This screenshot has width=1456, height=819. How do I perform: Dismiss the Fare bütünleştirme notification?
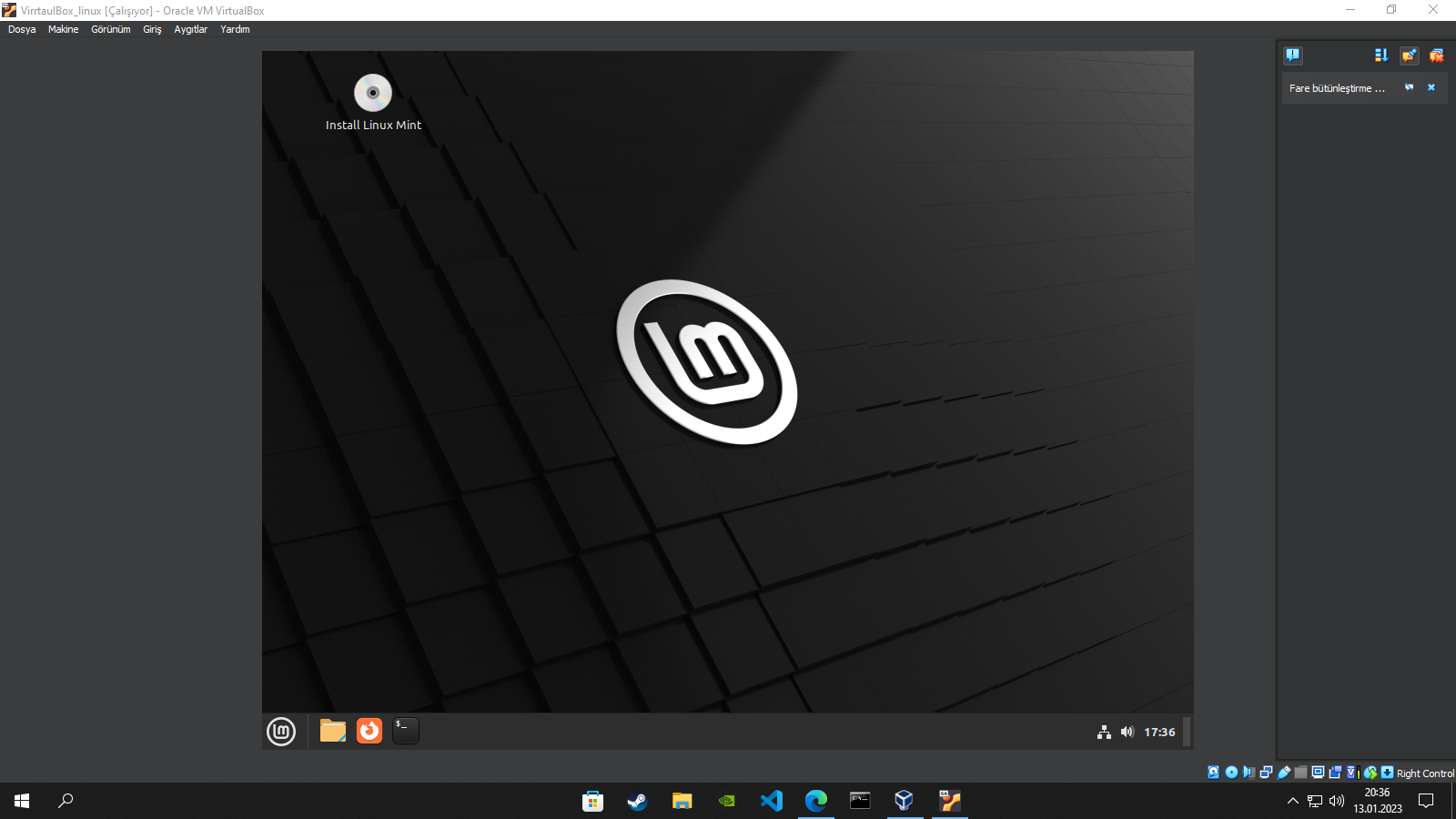[x=1431, y=87]
